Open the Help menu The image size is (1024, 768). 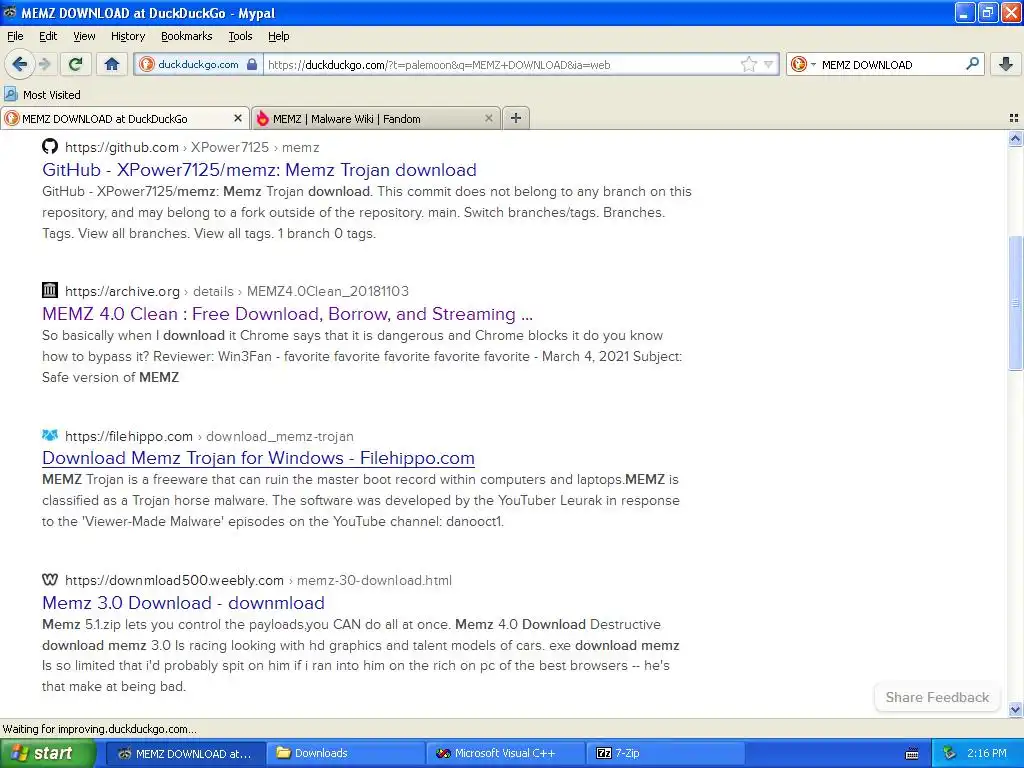pyautogui.click(x=279, y=36)
